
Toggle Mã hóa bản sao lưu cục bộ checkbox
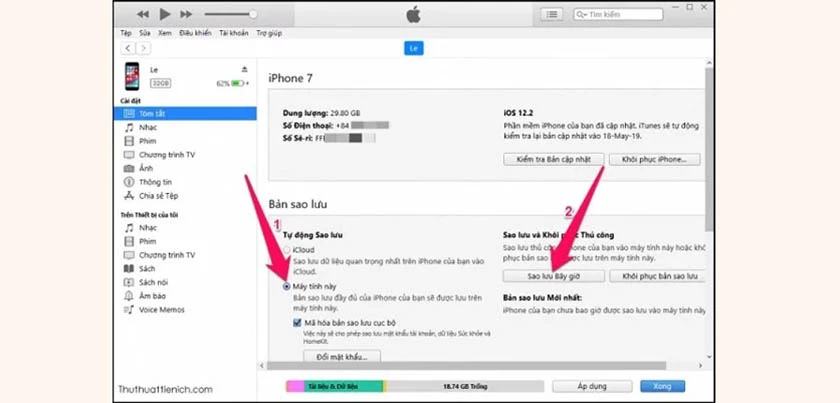pos(297,323)
